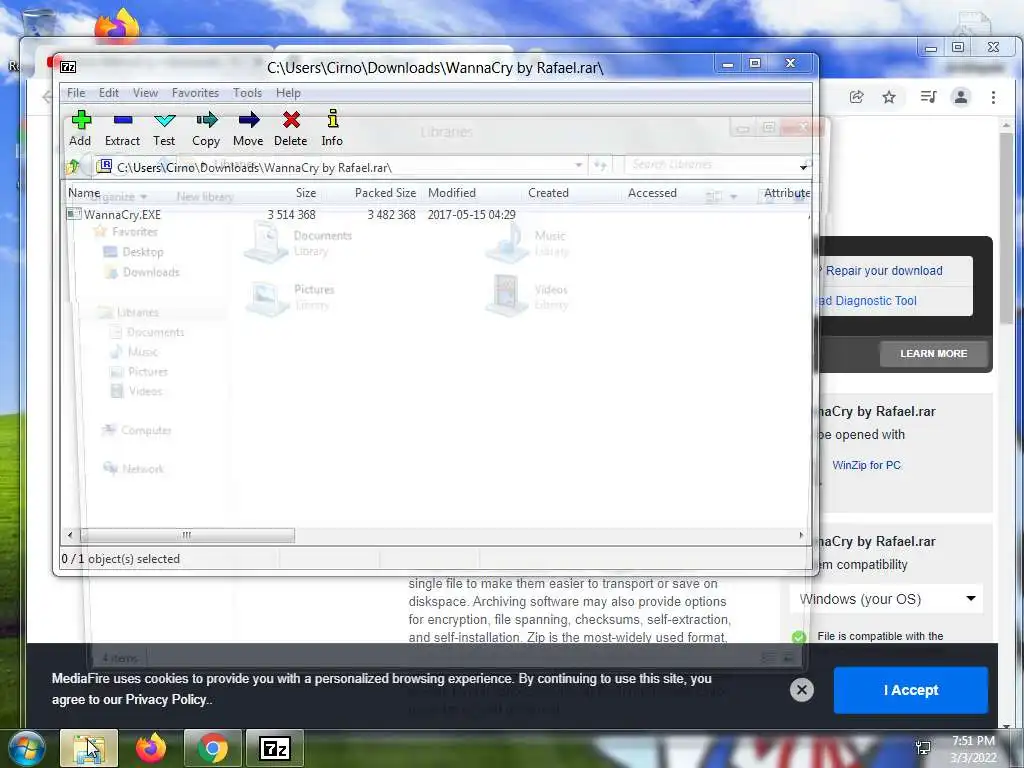The image size is (1024, 768).
Task: Open the WinZip for PC link
Action: (866, 465)
